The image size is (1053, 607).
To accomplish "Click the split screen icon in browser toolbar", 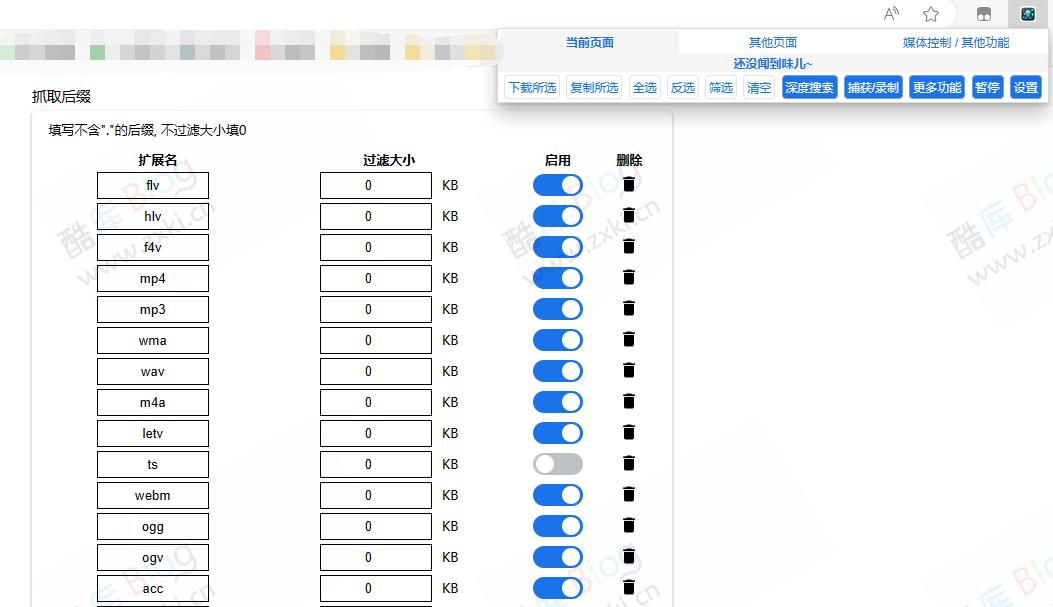I will click(982, 14).
